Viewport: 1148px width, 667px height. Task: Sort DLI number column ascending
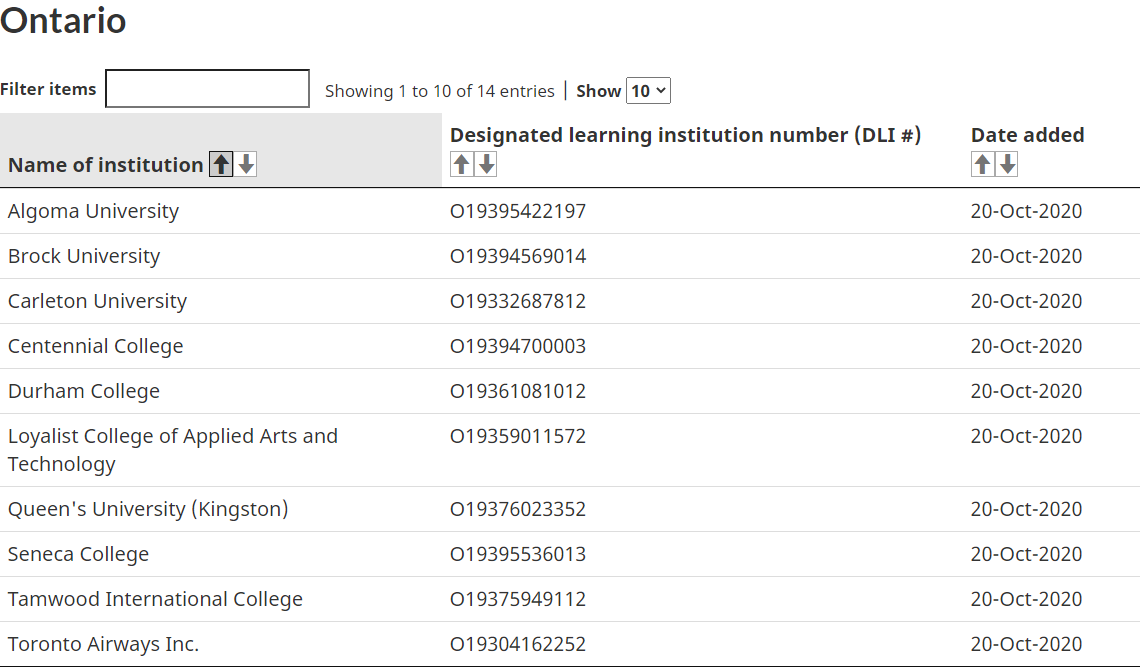(x=461, y=164)
